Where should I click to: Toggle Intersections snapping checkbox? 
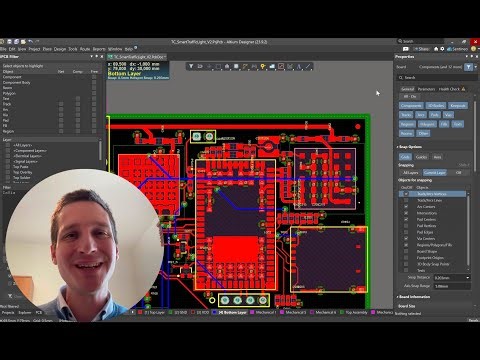406,213
